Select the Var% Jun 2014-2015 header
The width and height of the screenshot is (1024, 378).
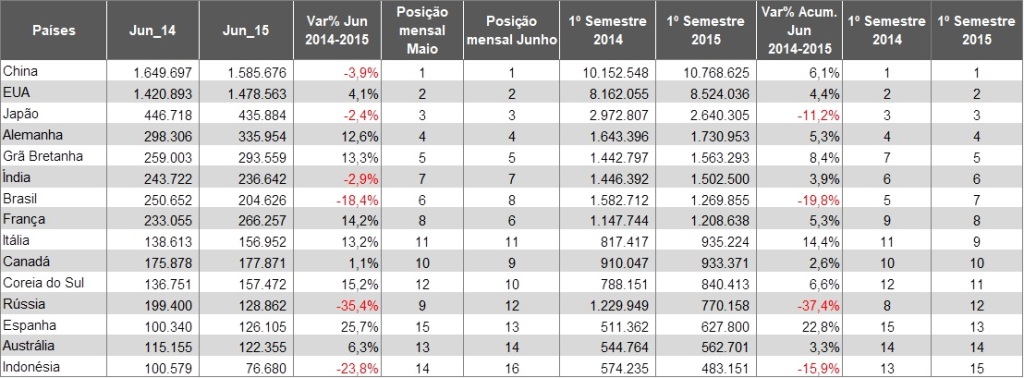click(338, 31)
